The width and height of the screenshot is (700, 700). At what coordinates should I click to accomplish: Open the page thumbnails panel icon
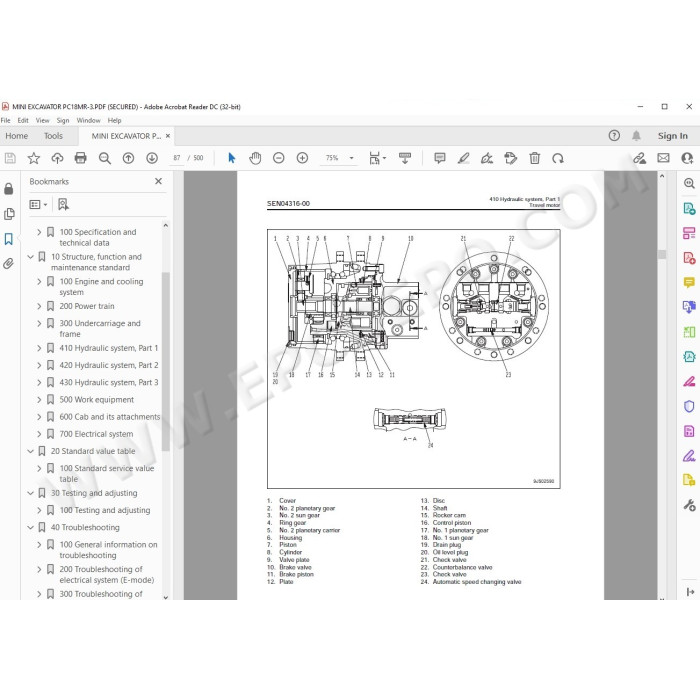tap(9, 214)
